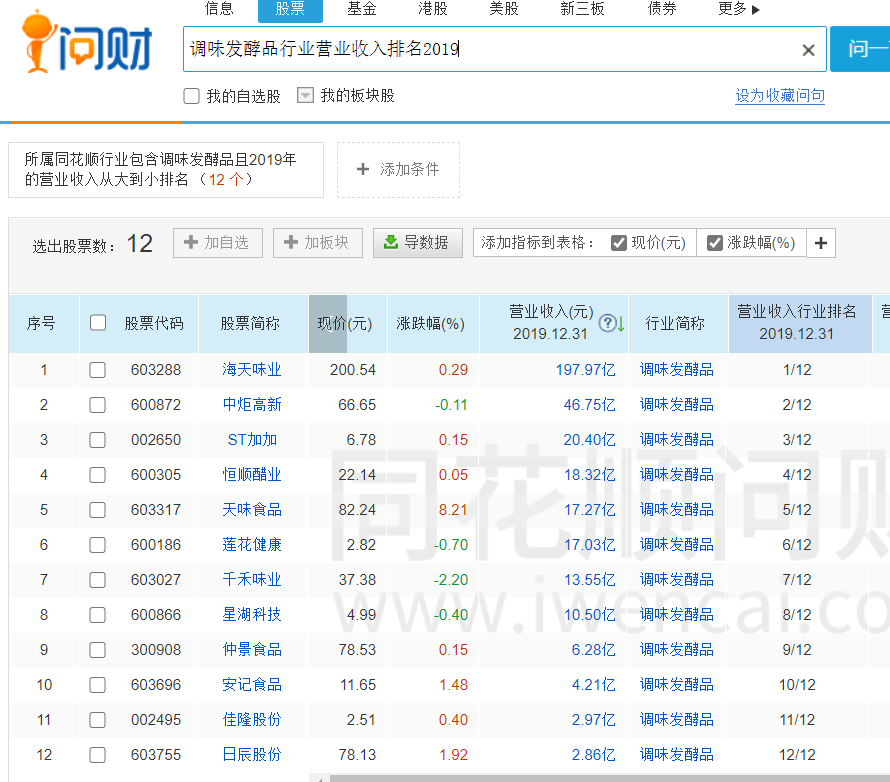Open 我的板块股 dropdown
This screenshot has height=782, width=890.
[x=305, y=95]
